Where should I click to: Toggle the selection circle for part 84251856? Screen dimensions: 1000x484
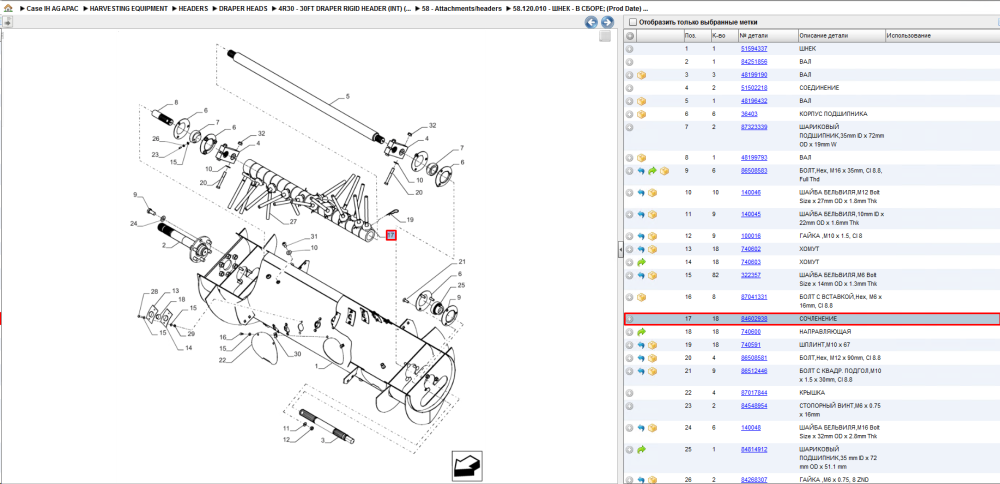(629, 62)
